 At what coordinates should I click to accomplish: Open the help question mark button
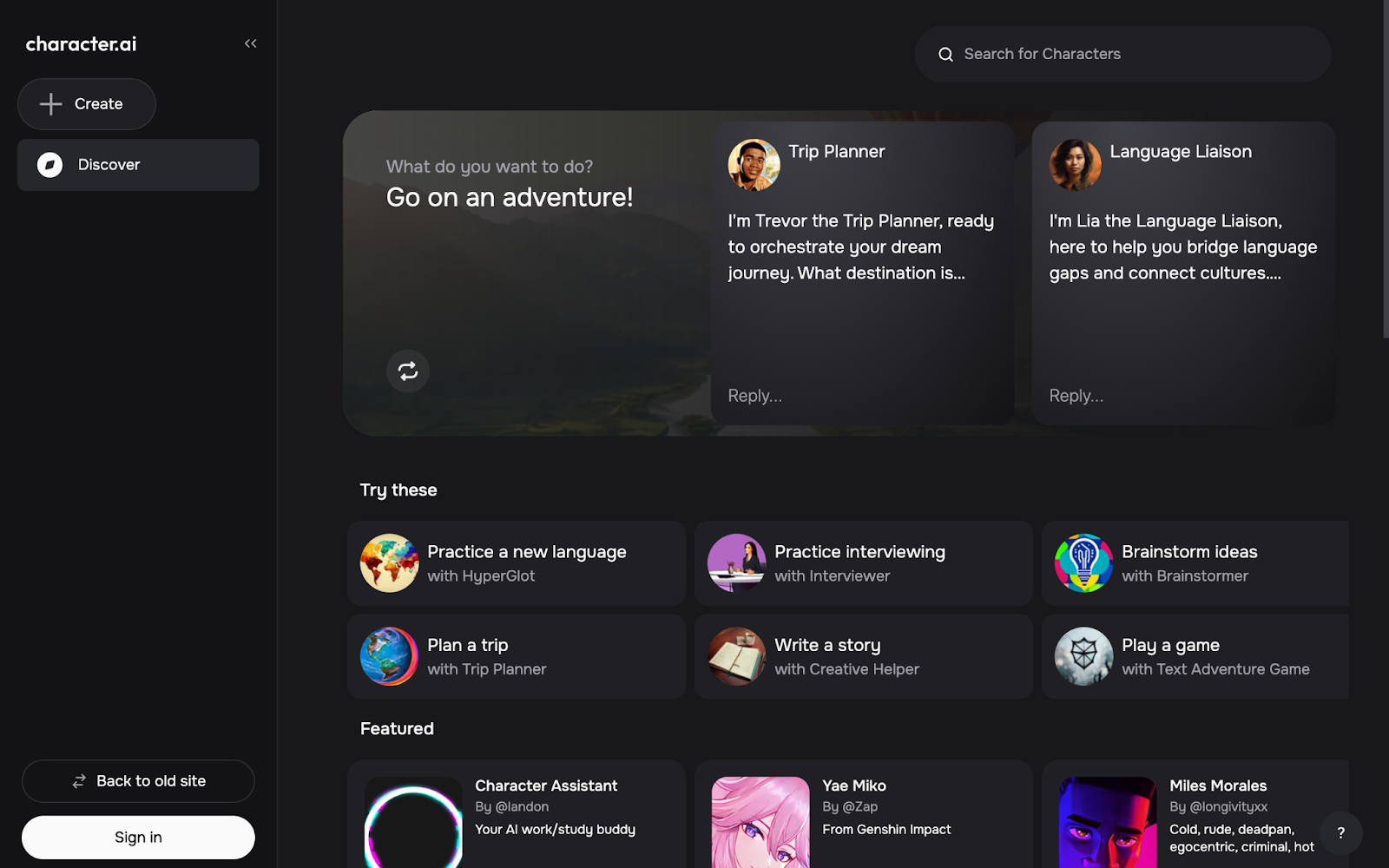click(x=1340, y=833)
